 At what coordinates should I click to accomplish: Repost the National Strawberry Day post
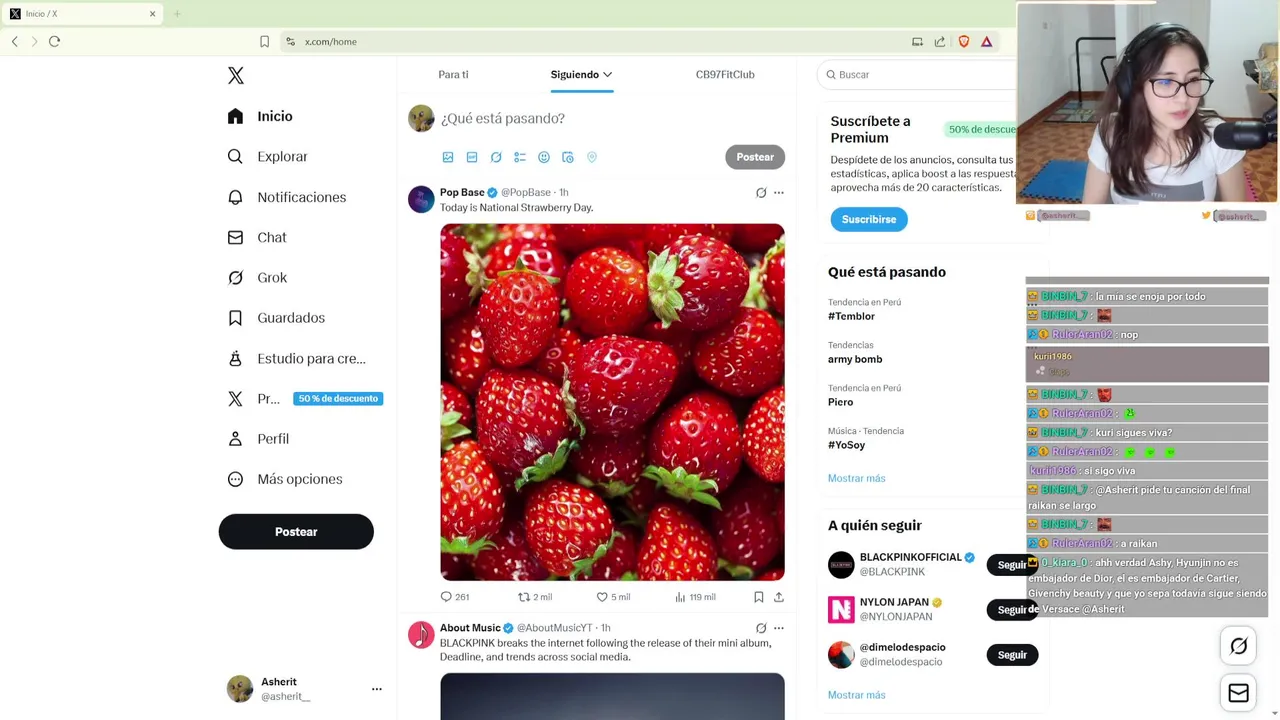(x=534, y=597)
